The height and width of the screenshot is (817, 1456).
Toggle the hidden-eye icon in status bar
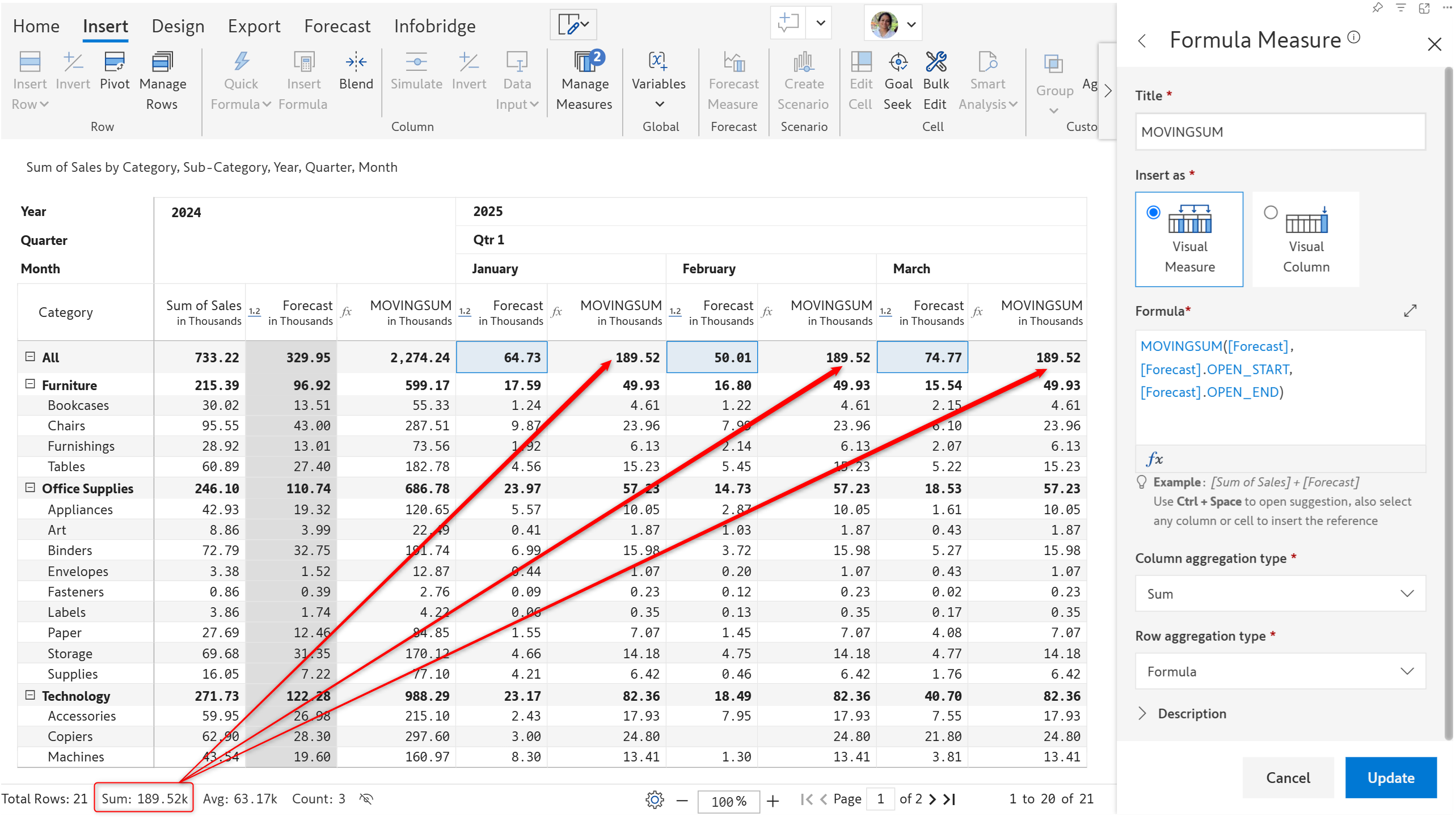tap(366, 799)
